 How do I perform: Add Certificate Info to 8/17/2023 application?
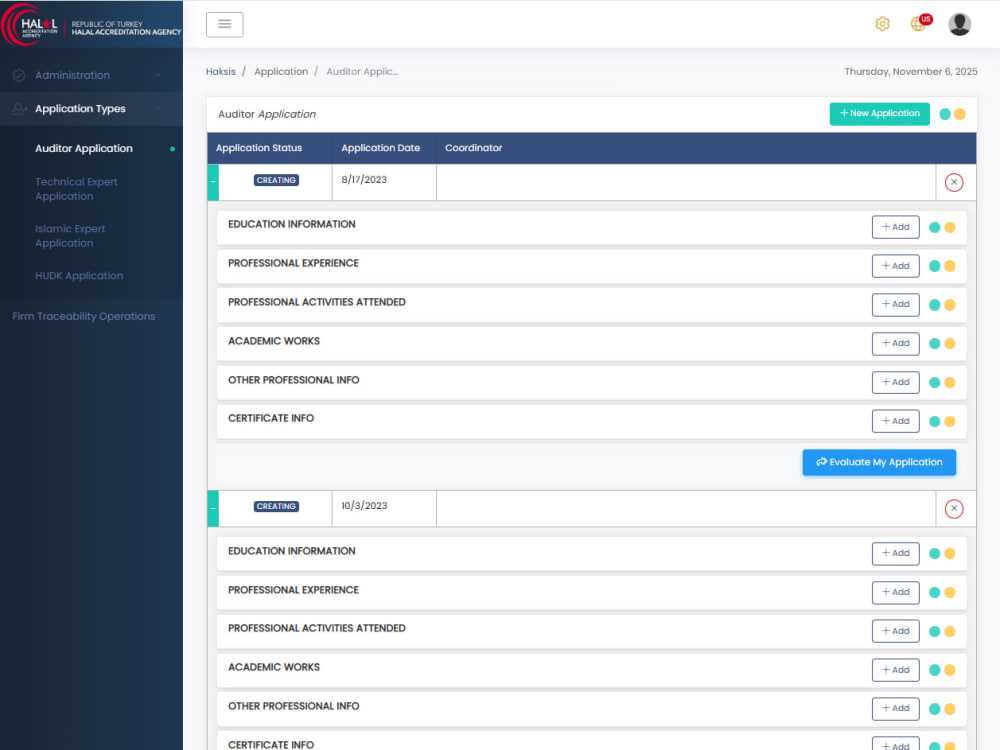click(895, 421)
